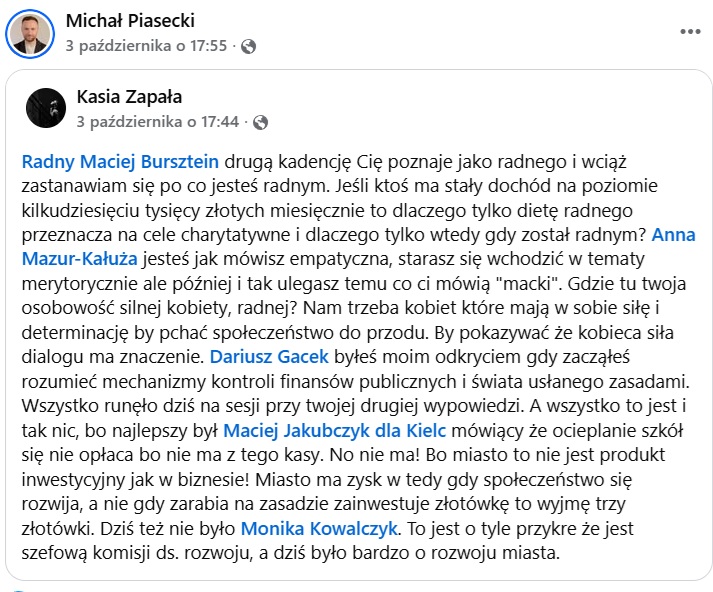Viewport: 713px width, 592px height.
Task: Open Michał Piasecki's profile via name
Action: click(130, 21)
